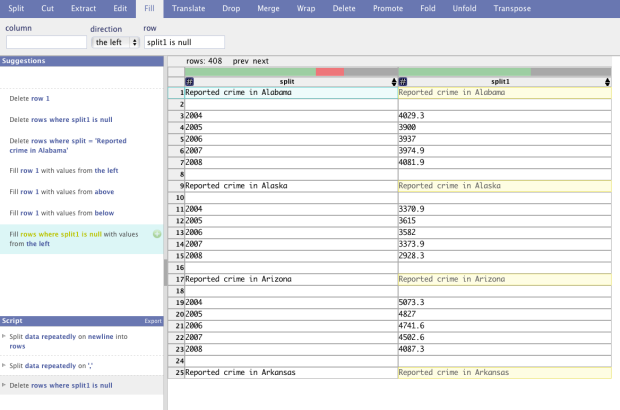
Task: Open the Split tab
Action: coord(16,8)
